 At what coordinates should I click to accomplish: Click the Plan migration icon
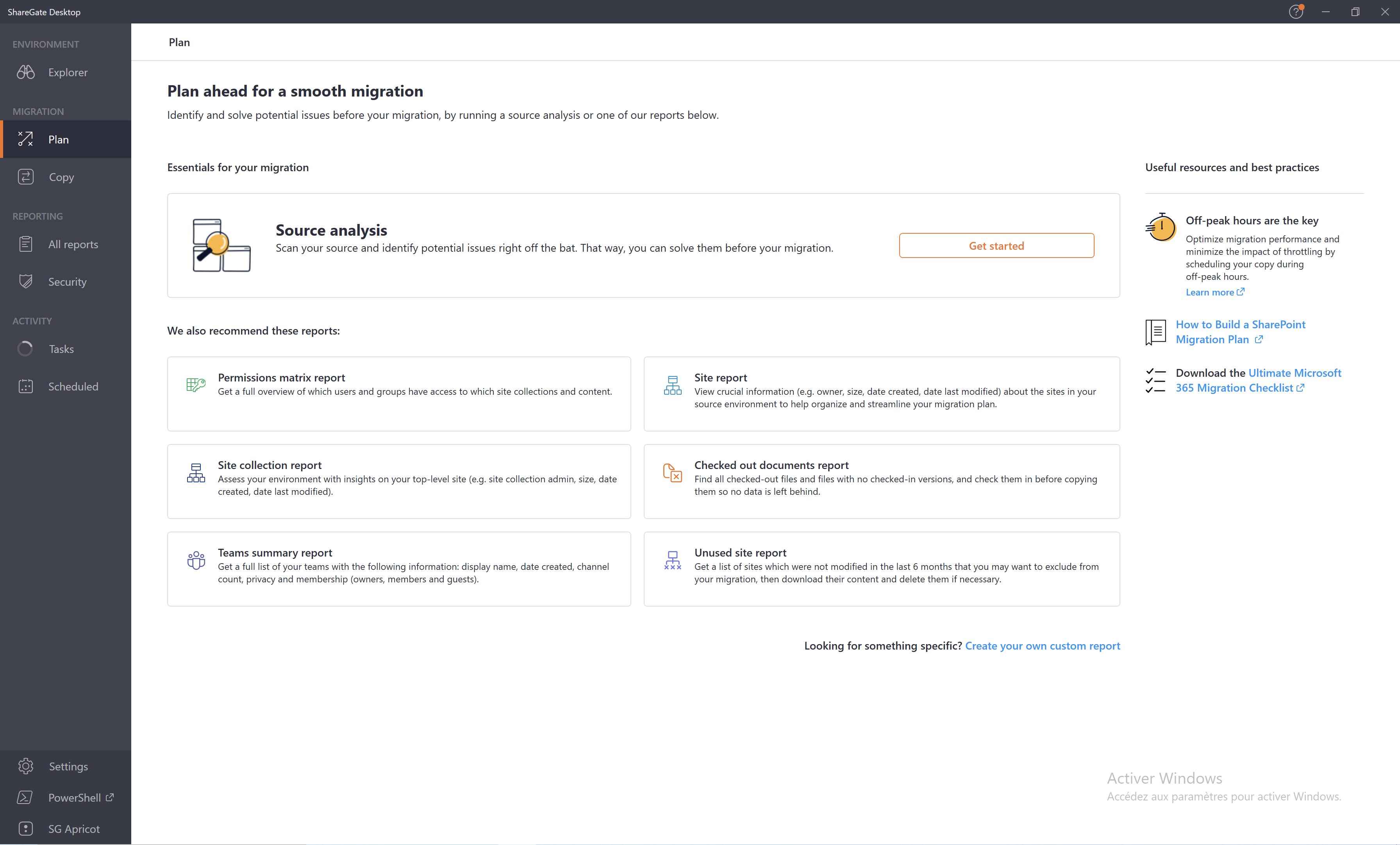pos(27,139)
